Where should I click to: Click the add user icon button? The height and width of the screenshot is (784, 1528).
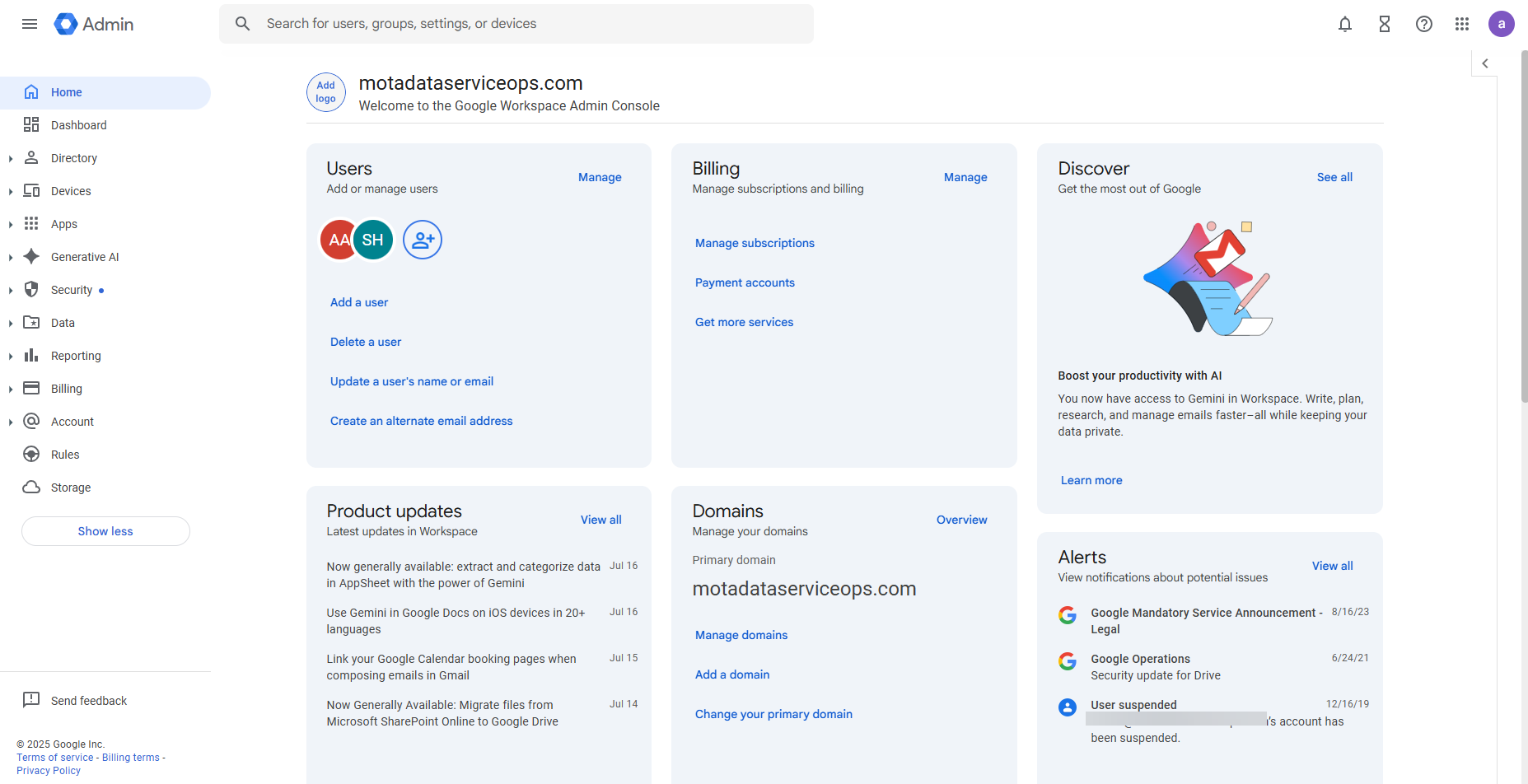click(x=423, y=240)
